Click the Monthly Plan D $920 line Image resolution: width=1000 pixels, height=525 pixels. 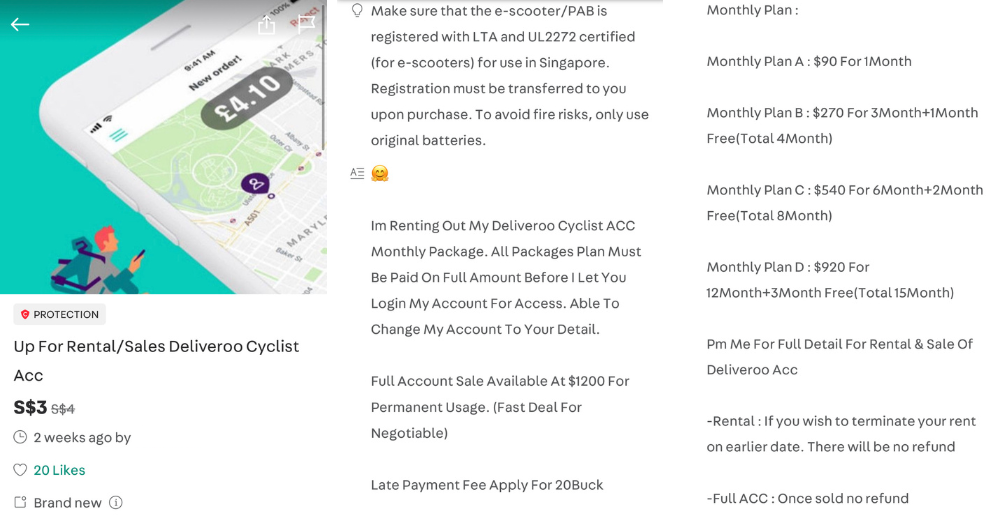coord(830,280)
